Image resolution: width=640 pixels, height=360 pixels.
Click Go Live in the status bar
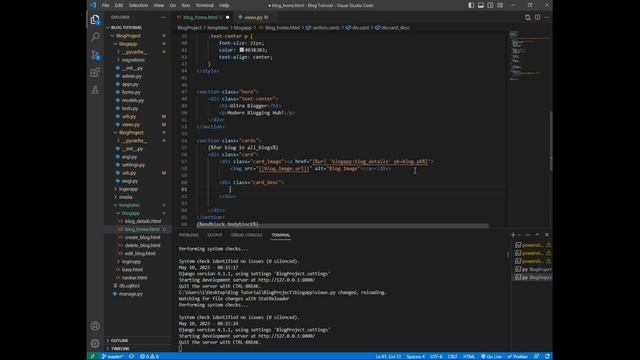pyautogui.click(x=491, y=356)
